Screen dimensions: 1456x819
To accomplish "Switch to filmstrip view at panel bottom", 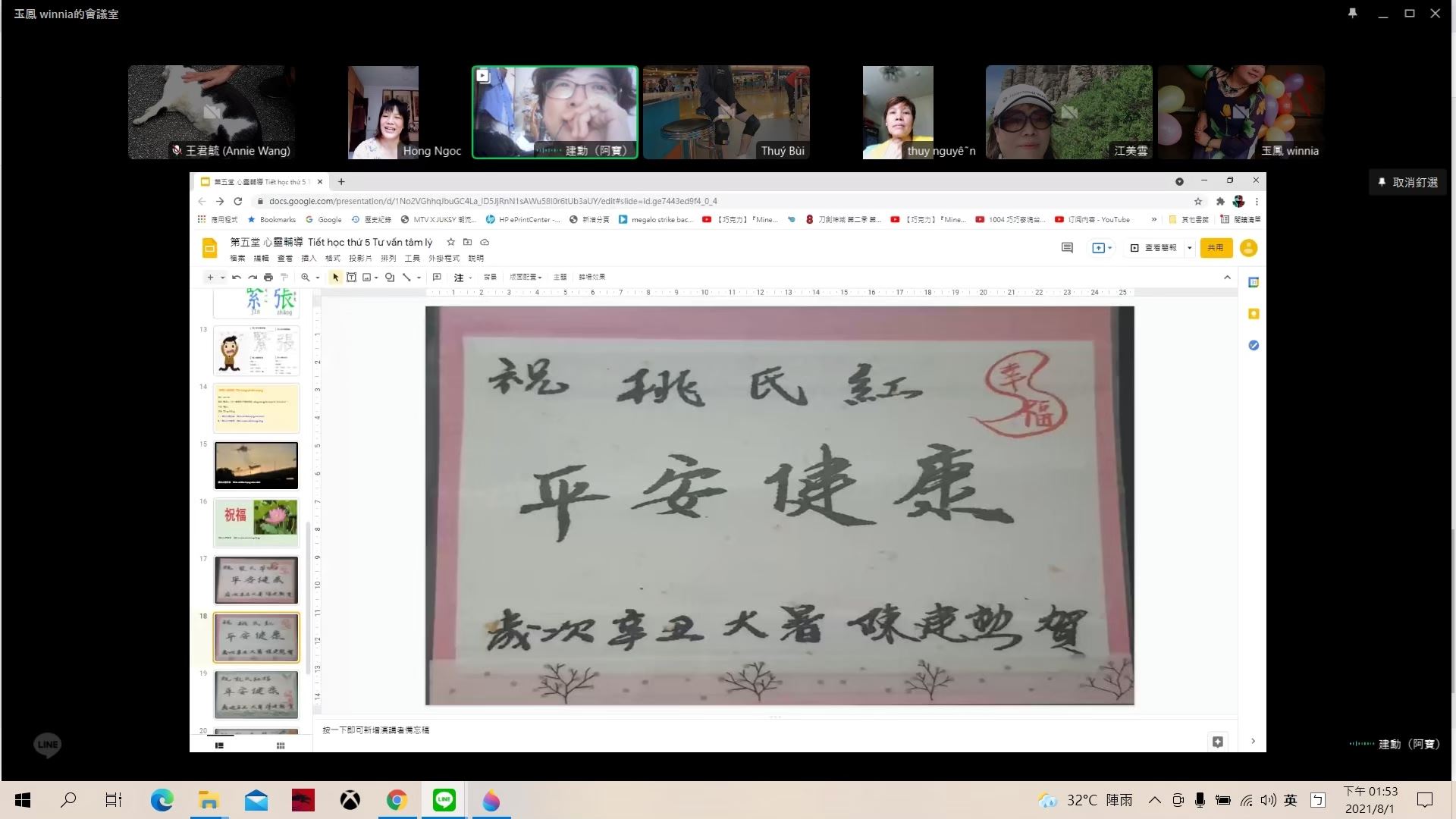I will (219, 745).
